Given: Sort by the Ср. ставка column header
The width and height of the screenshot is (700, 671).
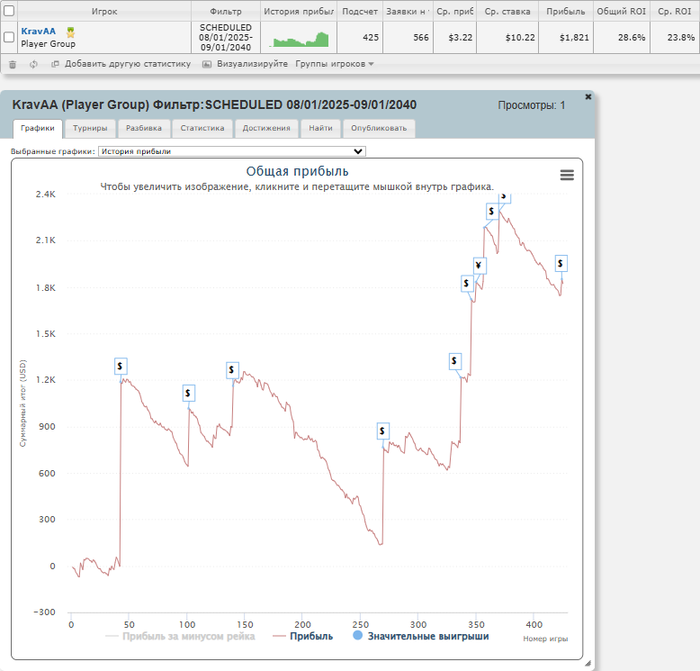Looking at the screenshot, I should click(x=508, y=11).
